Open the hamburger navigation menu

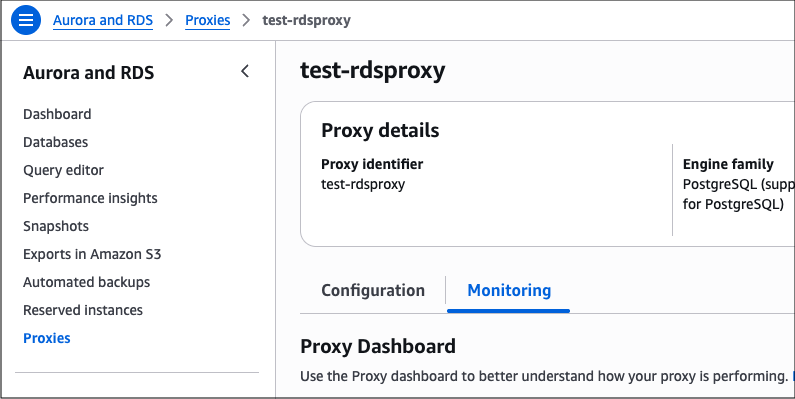(x=26, y=20)
